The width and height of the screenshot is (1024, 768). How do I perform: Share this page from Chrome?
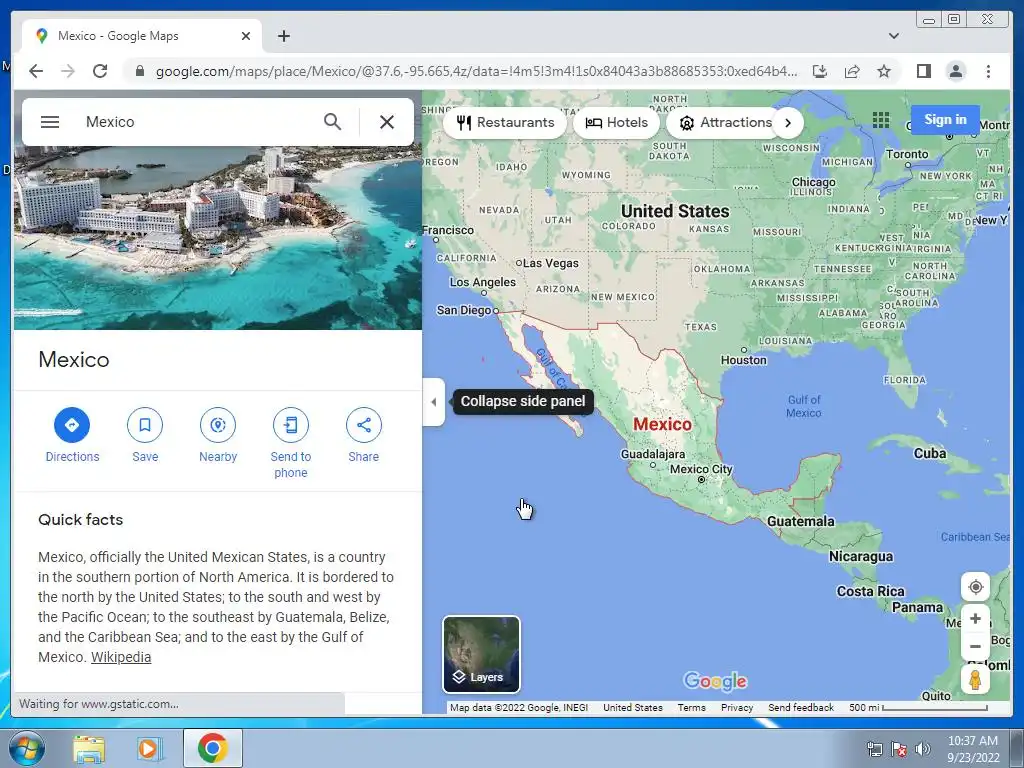852,71
